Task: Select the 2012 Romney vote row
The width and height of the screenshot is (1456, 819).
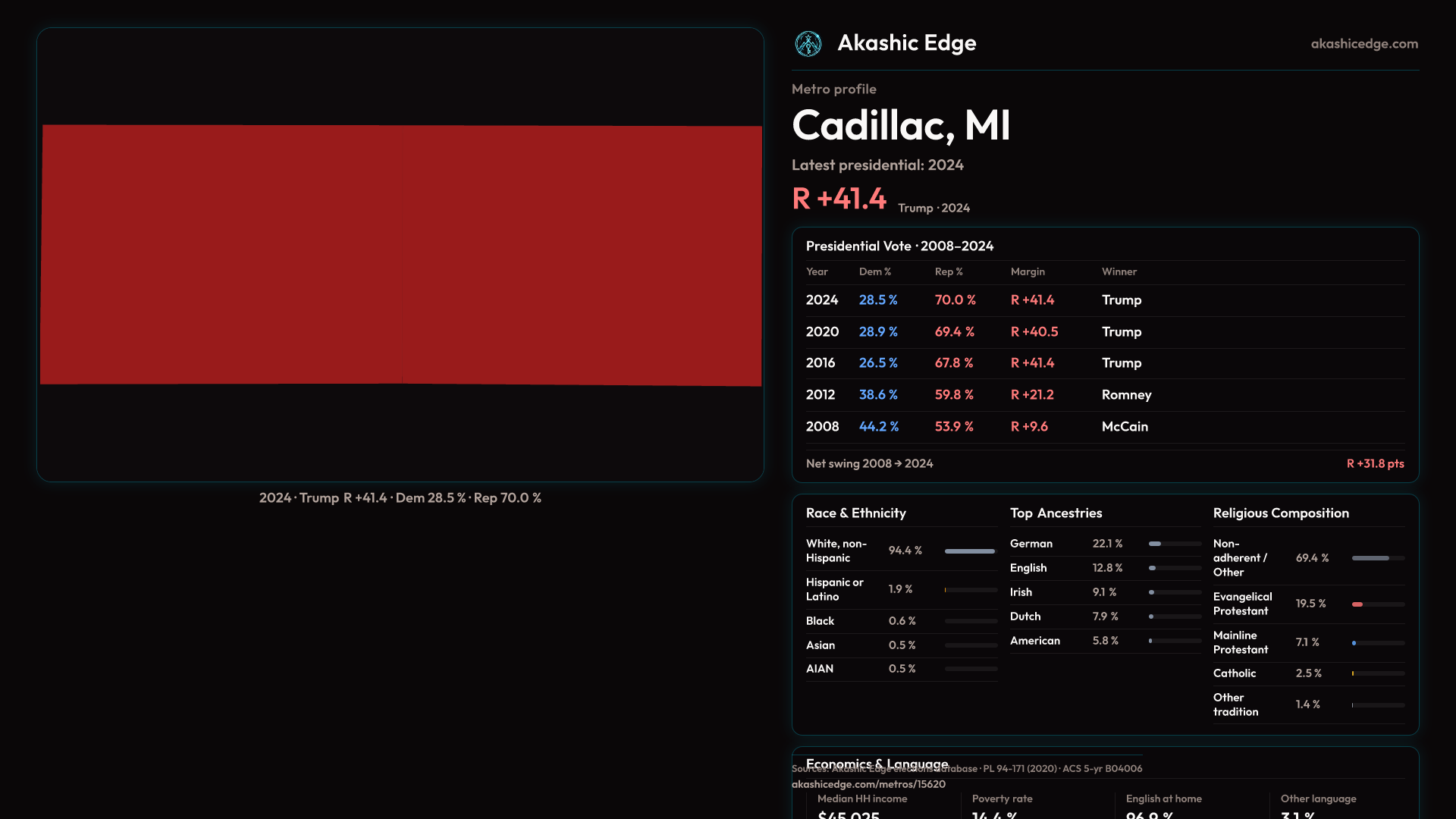Action: click(1104, 395)
